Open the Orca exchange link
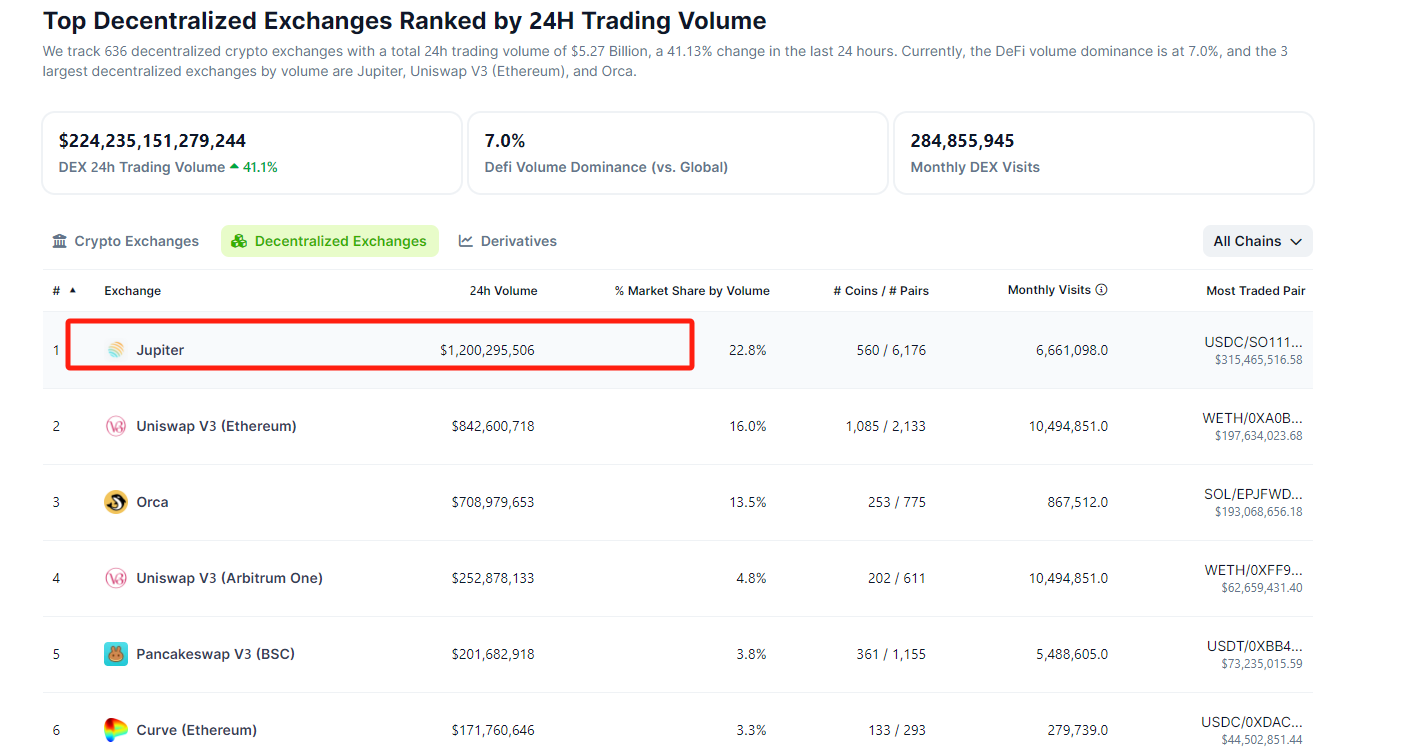 [x=152, y=502]
